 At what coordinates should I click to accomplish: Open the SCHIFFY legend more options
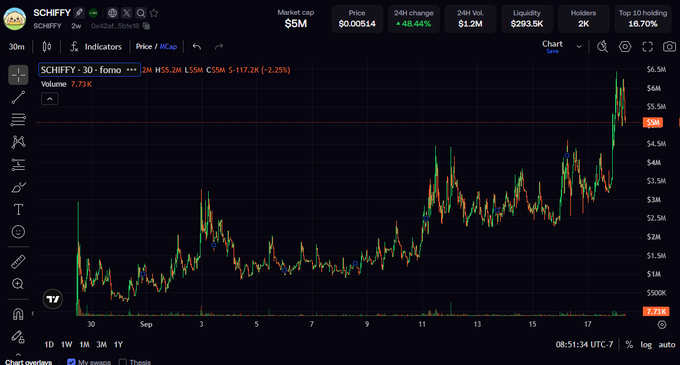pos(131,70)
